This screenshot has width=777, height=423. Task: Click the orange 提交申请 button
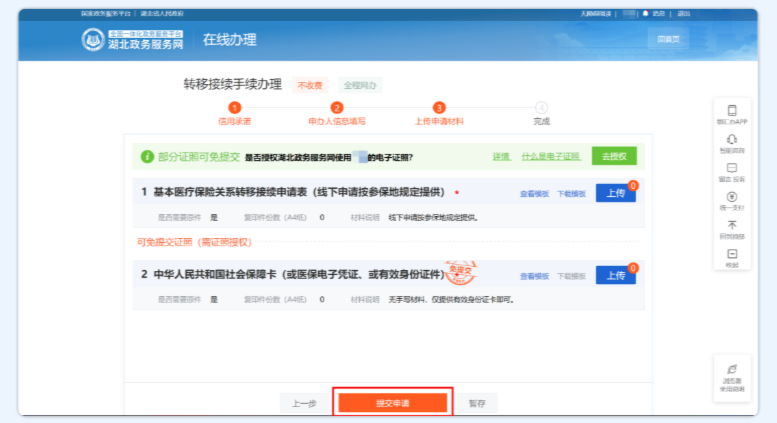[393, 403]
